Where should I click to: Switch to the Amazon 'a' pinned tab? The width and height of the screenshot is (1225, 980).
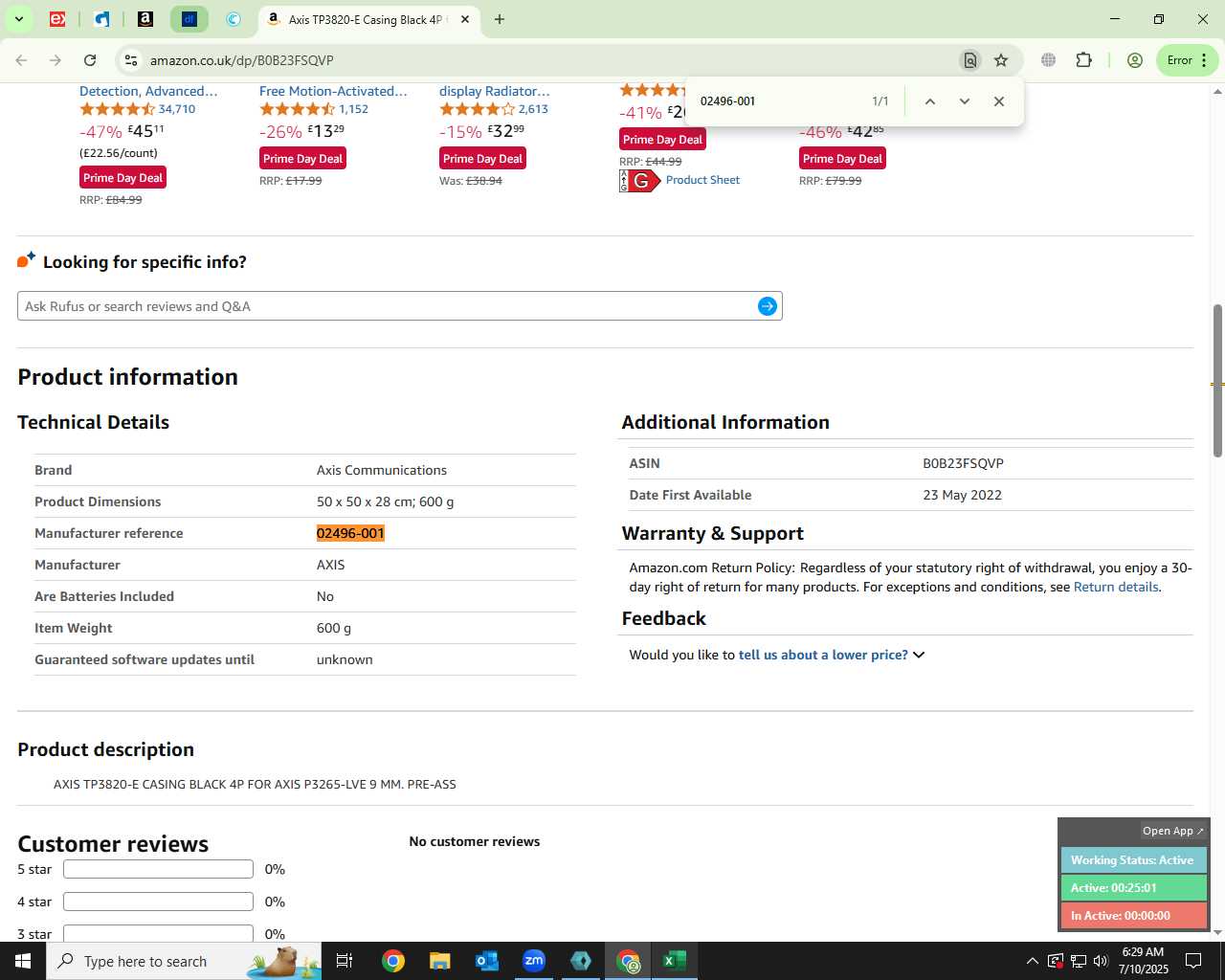(x=145, y=19)
